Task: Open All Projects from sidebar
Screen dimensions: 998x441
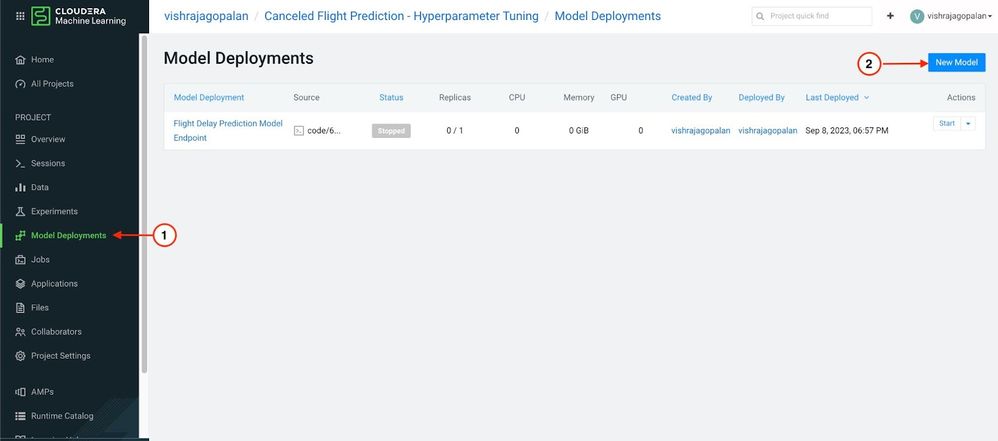Action: coord(45,84)
